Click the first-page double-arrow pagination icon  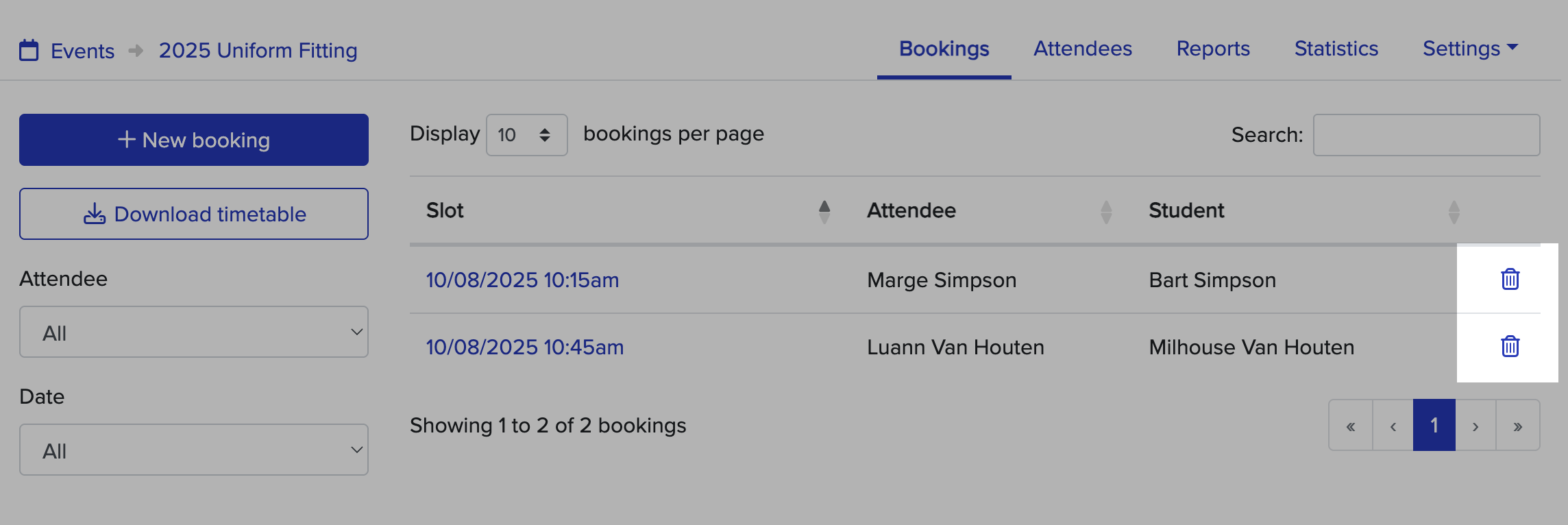1351,425
